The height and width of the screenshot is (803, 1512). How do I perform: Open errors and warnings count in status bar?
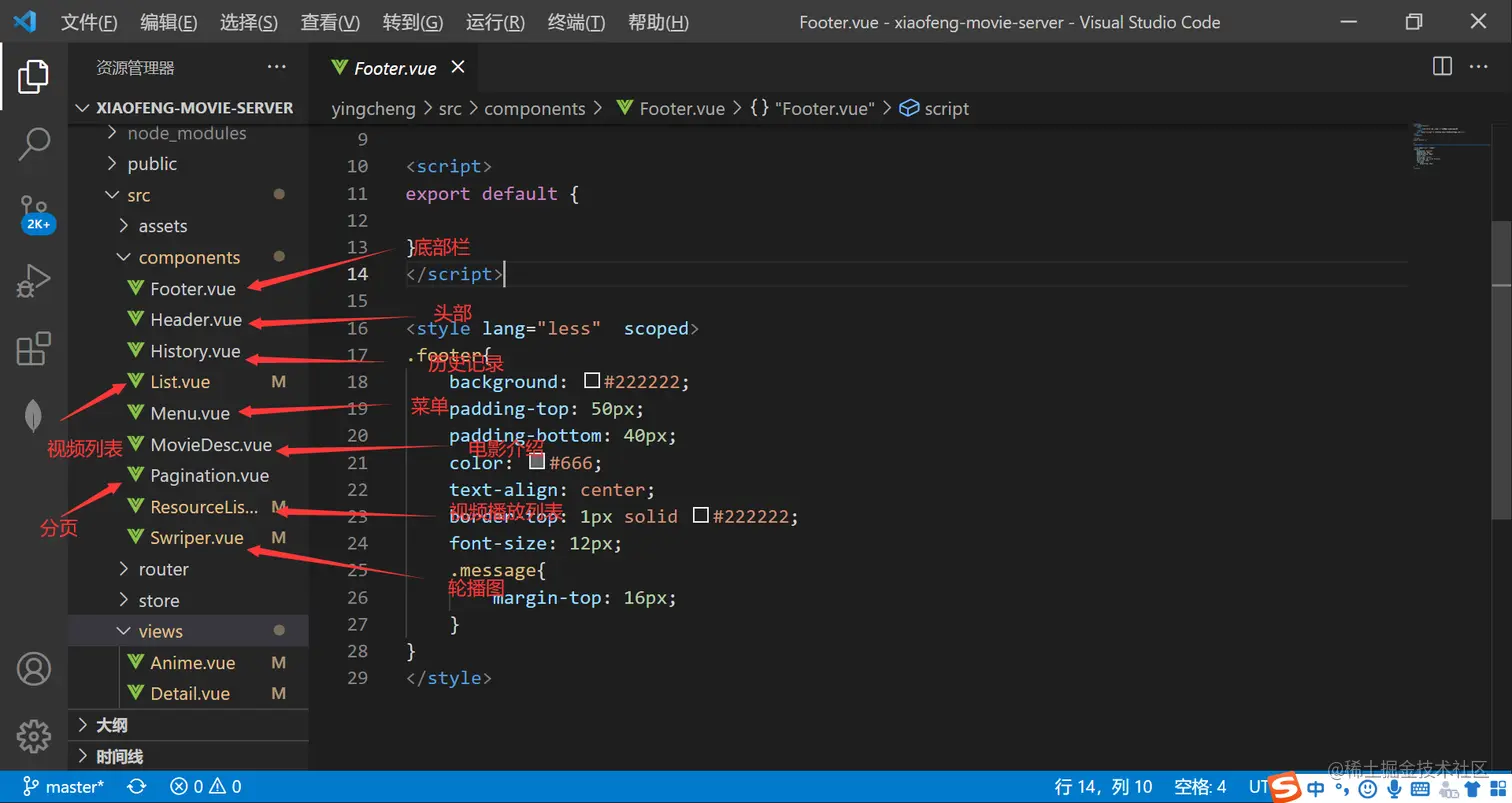pyautogui.click(x=205, y=787)
